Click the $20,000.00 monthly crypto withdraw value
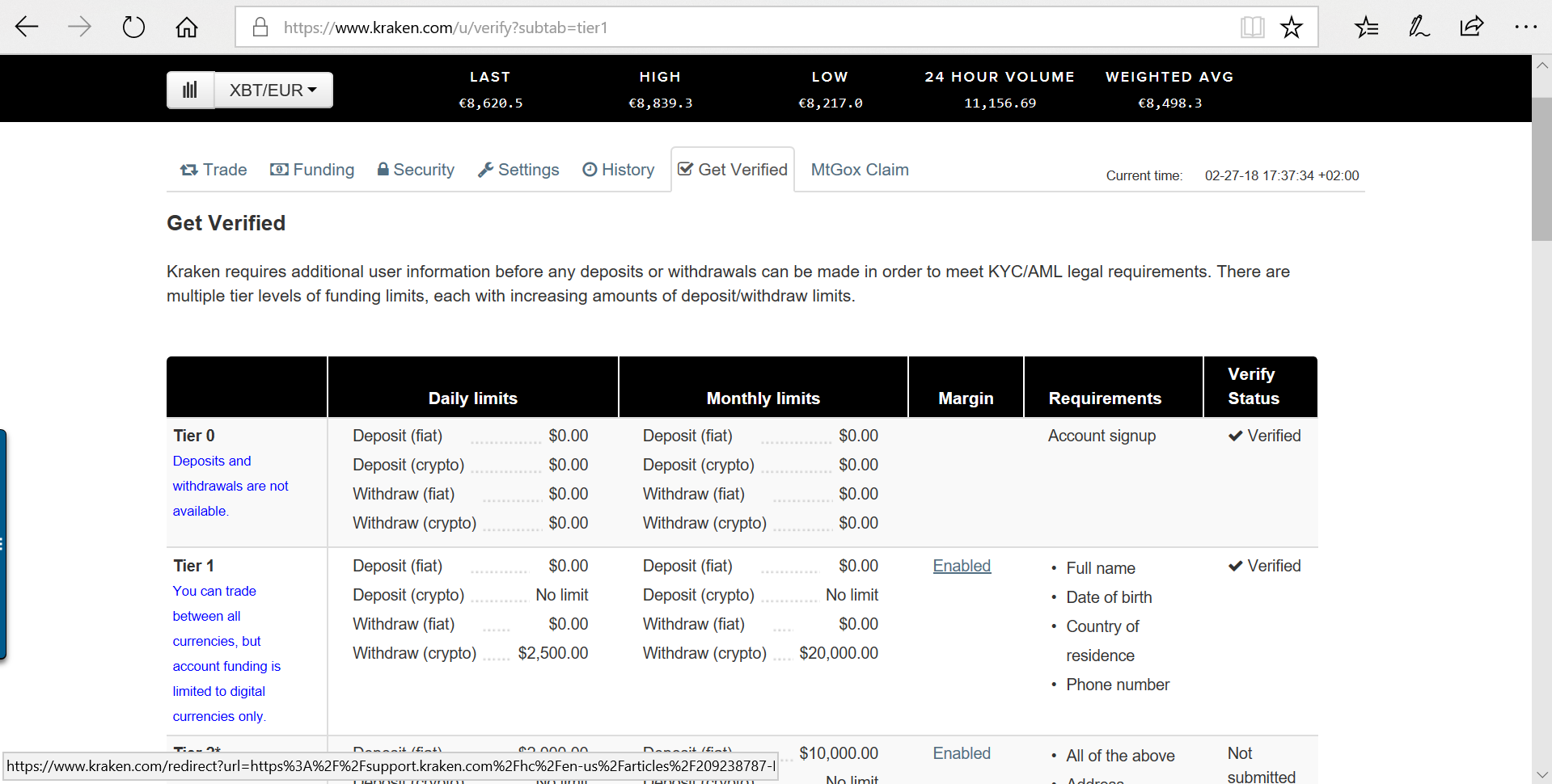1552x784 pixels. [839, 653]
